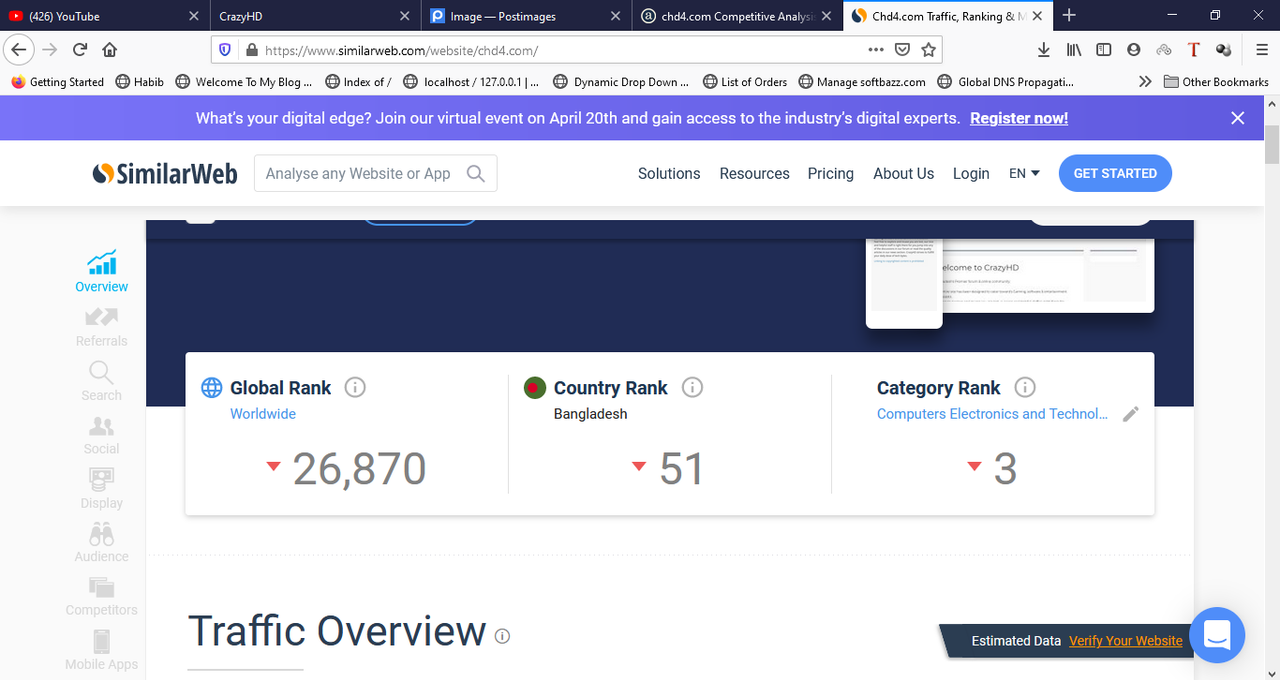Open the Firefox account icon
Viewport: 1280px width, 680px height.
[x=1133, y=50]
